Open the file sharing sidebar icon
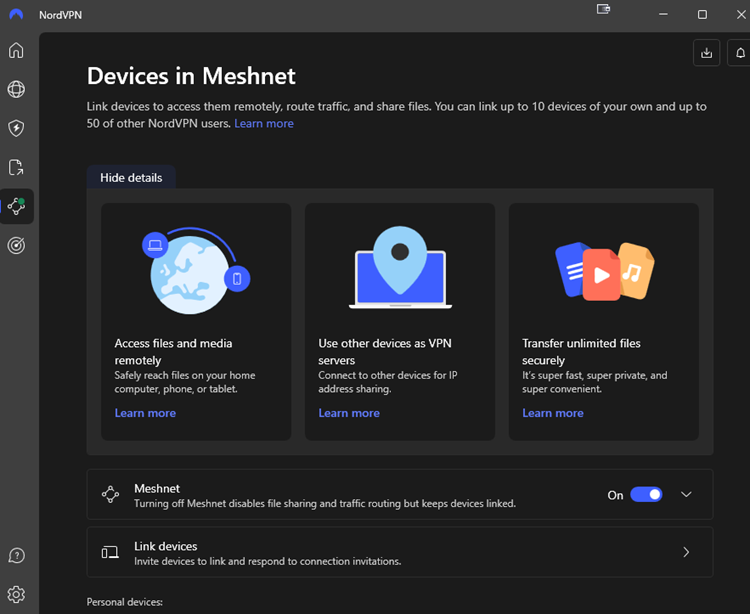This screenshot has height=614, width=750. 16,167
